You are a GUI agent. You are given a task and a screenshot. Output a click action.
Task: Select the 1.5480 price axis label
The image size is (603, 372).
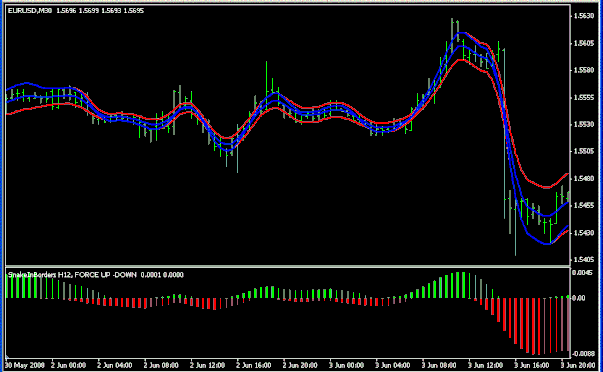click(x=584, y=178)
